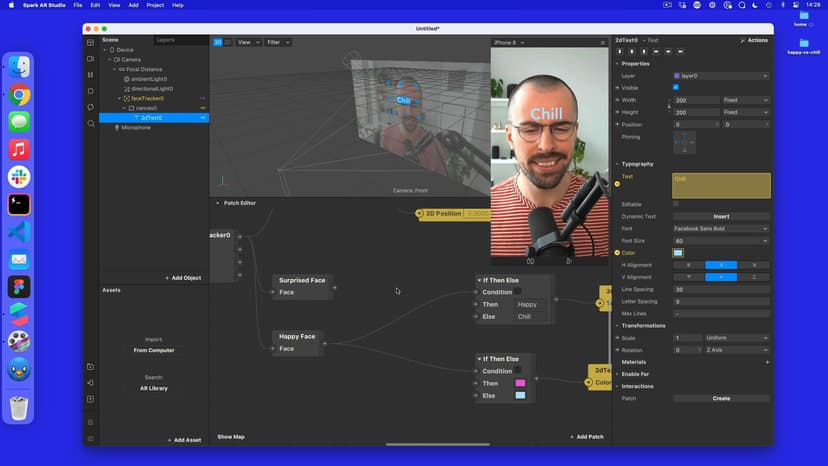Click the plus icon next to Materials
The image size is (828, 466).
pos(767,362)
